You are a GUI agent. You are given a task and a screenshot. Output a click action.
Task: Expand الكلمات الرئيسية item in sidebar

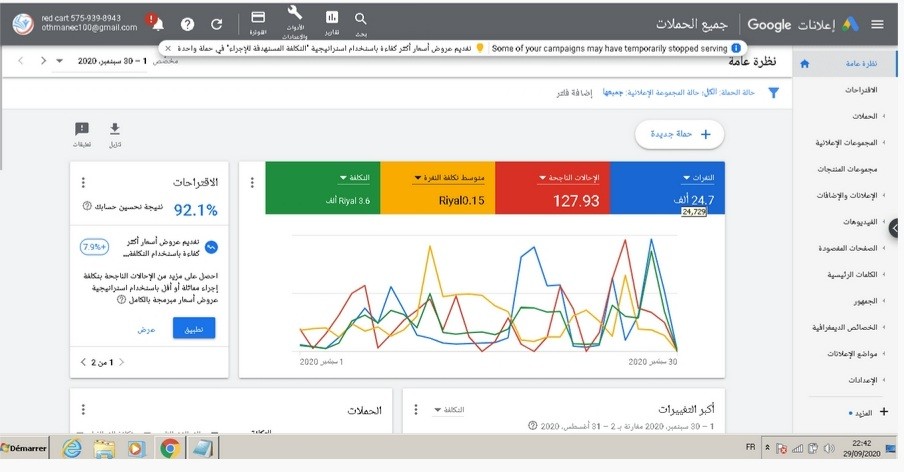pos(884,274)
